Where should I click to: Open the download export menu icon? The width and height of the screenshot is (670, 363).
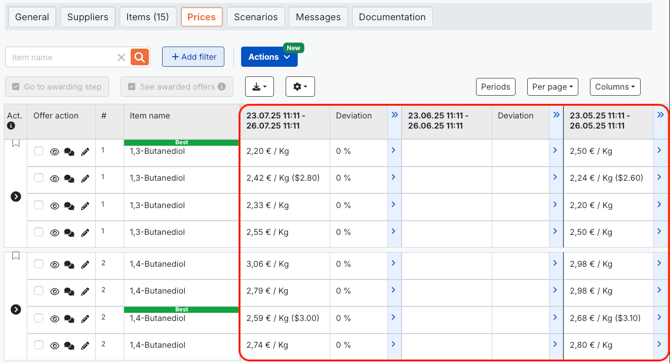pyautogui.click(x=259, y=87)
